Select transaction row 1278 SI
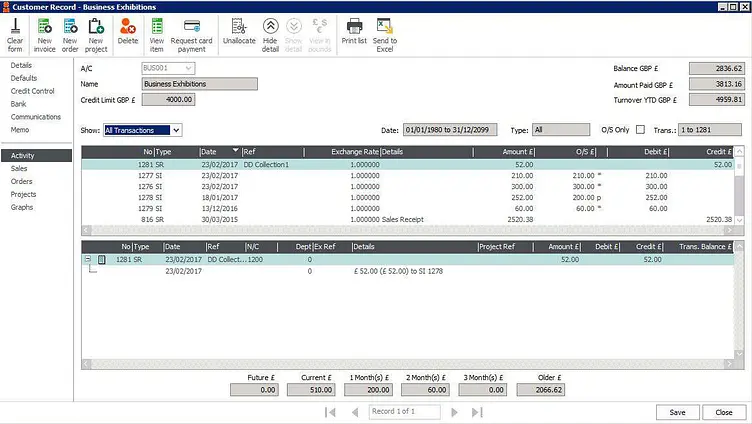 pyautogui.click(x=407, y=198)
